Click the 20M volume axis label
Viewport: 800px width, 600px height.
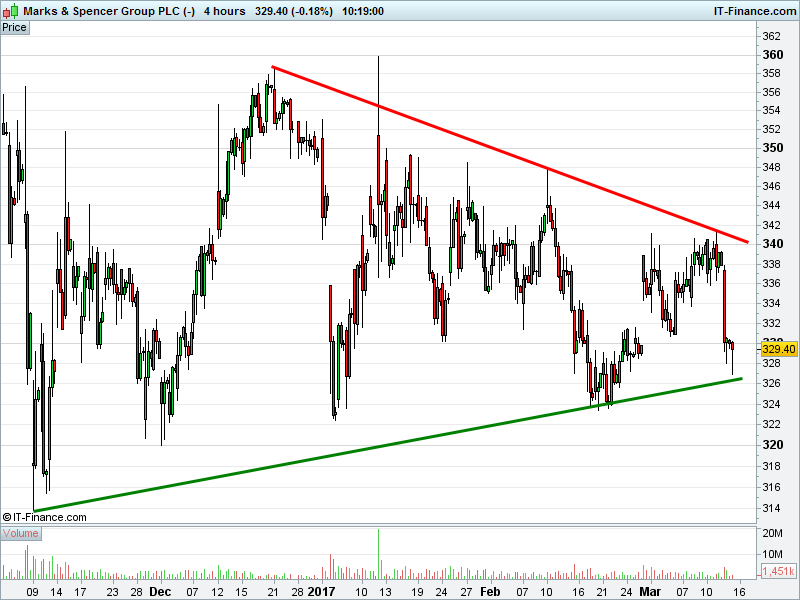[772, 534]
